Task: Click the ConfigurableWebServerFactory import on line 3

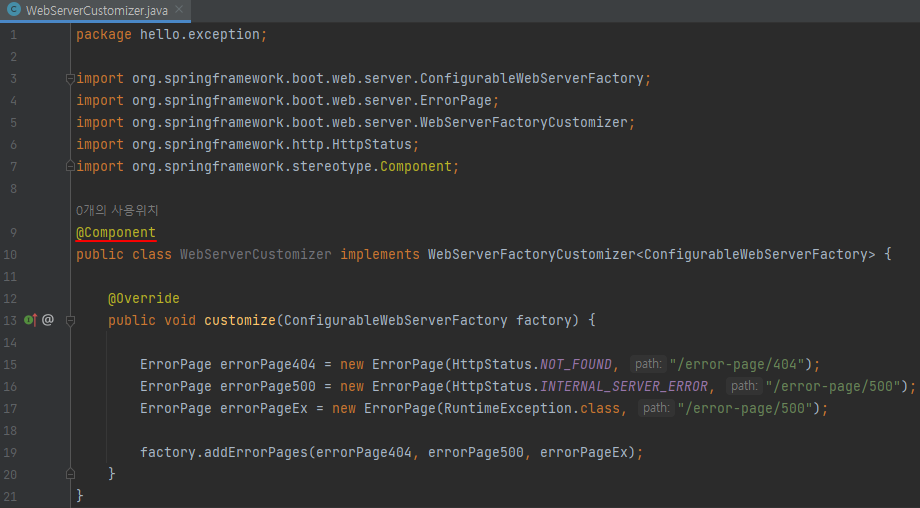Action: (363, 79)
